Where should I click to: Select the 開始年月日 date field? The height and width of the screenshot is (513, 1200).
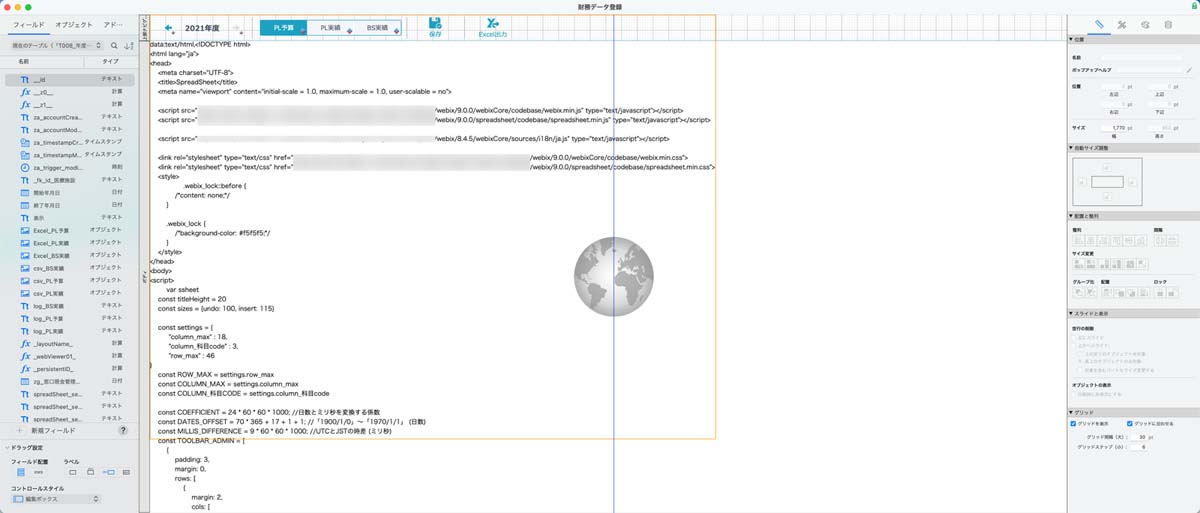tap(70, 192)
